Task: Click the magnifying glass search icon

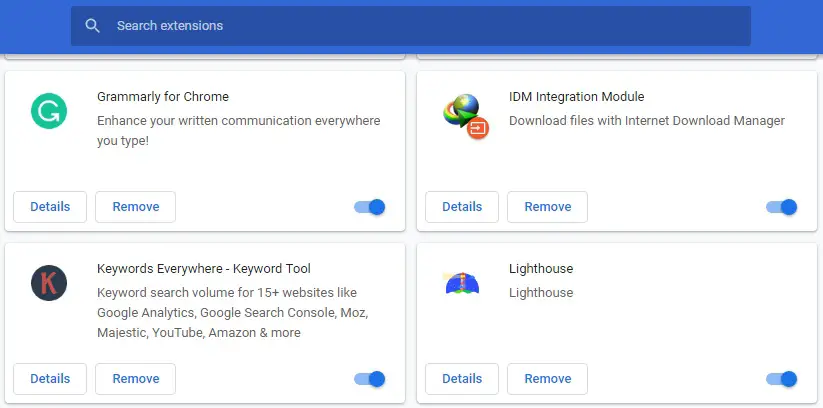Action: [92, 26]
